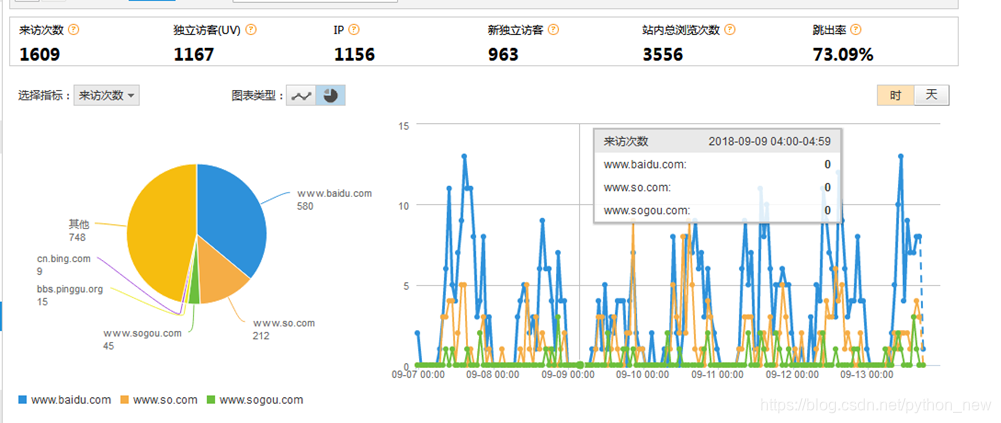The image size is (1001, 423).
Task: Select daily 天 granularity
Action: point(931,96)
